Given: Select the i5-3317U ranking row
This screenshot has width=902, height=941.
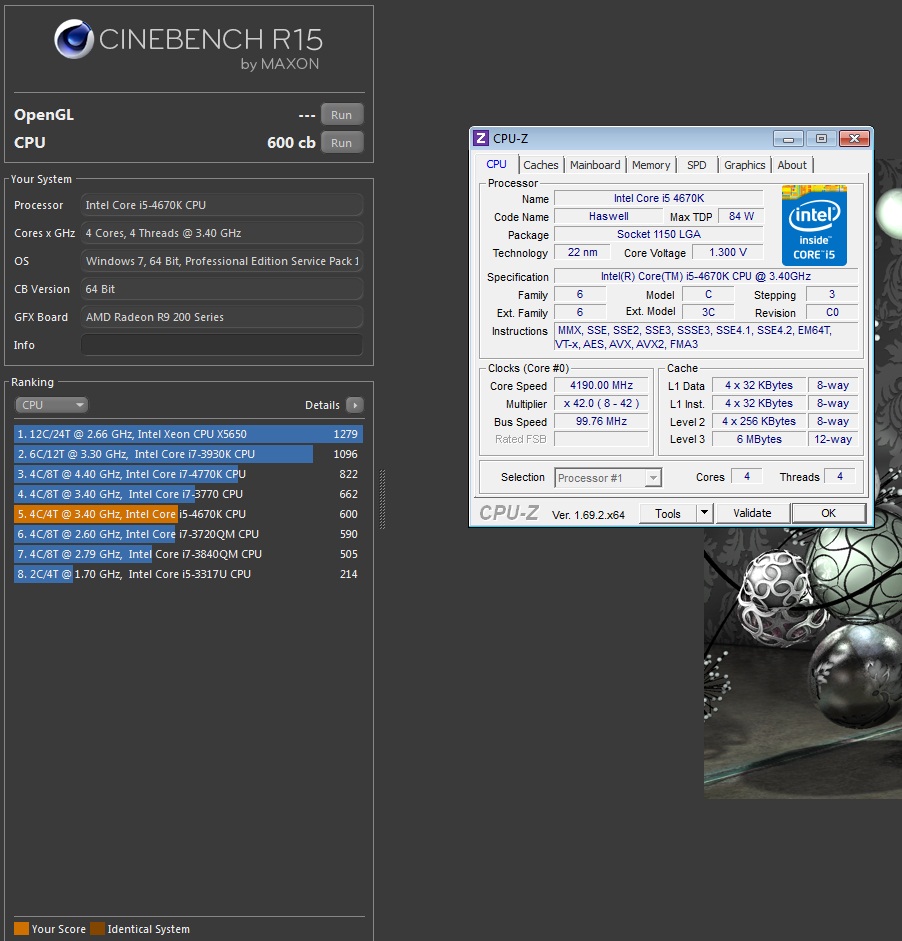Looking at the screenshot, I should (x=188, y=574).
